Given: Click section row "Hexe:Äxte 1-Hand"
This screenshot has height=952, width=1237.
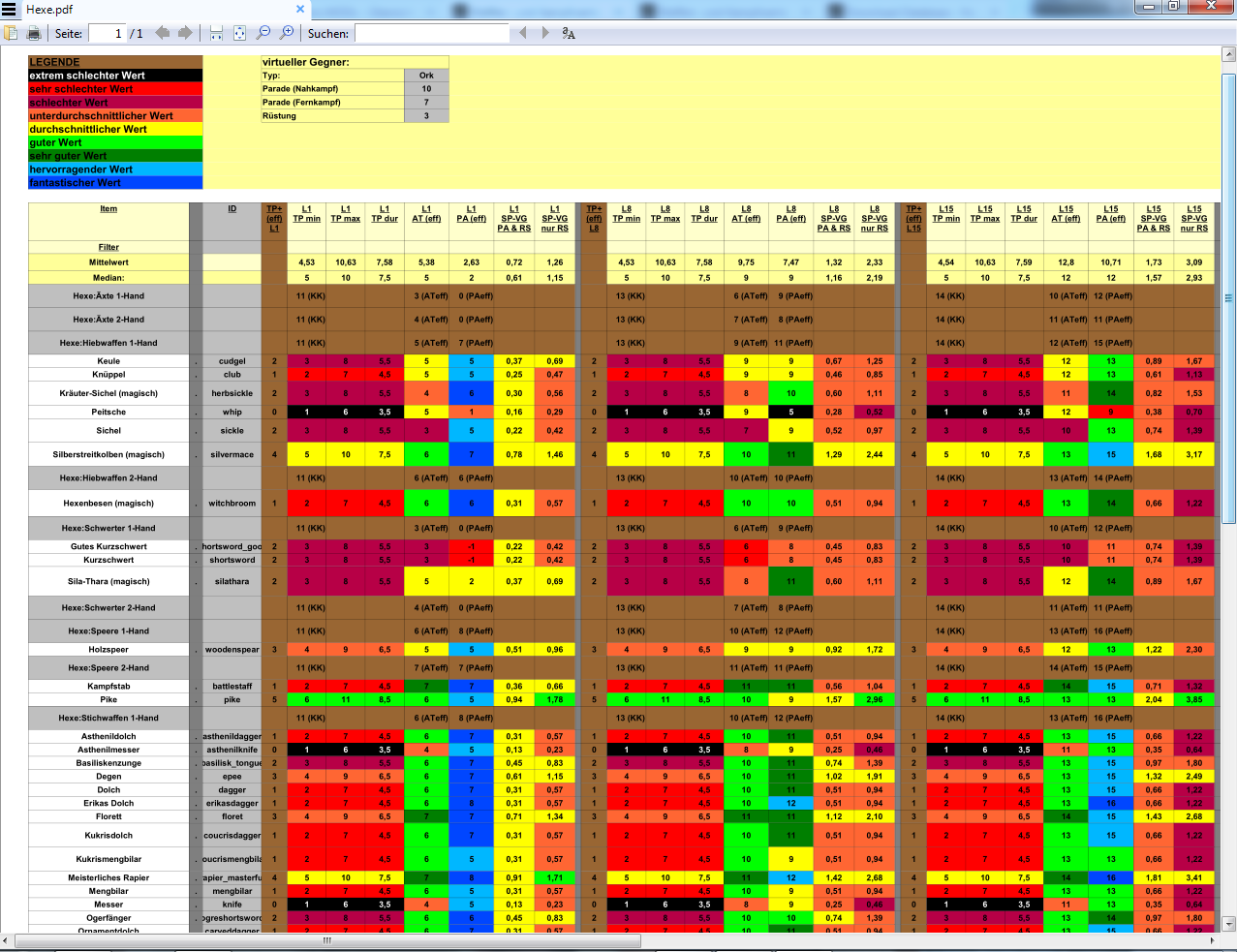Looking at the screenshot, I should (x=108, y=296).
